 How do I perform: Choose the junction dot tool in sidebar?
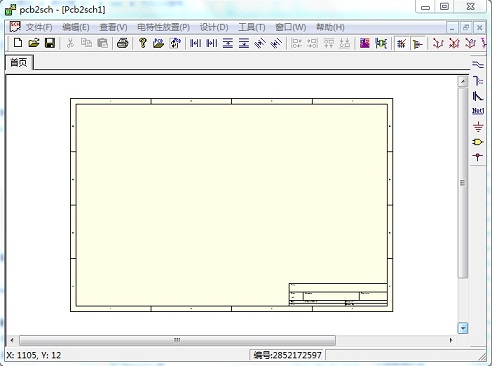pyautogui.click(x=478, y=157)
